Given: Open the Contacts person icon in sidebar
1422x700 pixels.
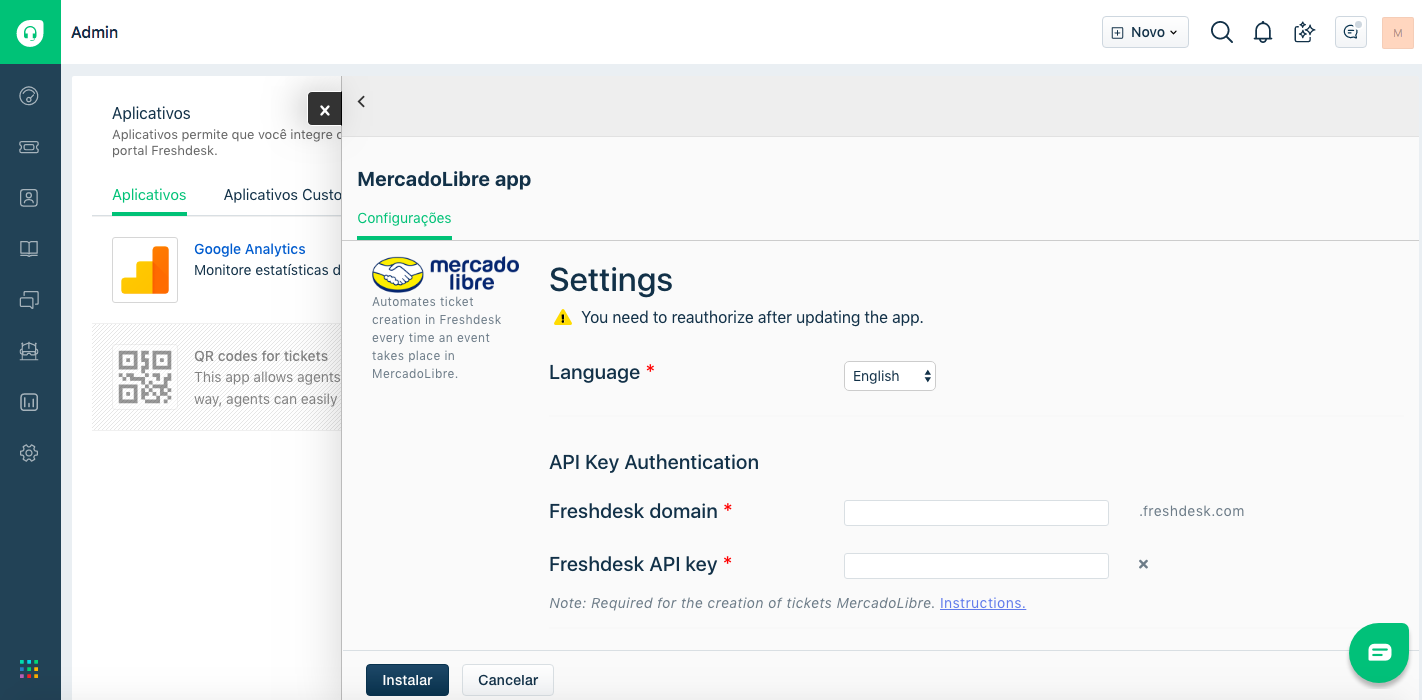Looking at the screenshot, I should click(29, 198).
